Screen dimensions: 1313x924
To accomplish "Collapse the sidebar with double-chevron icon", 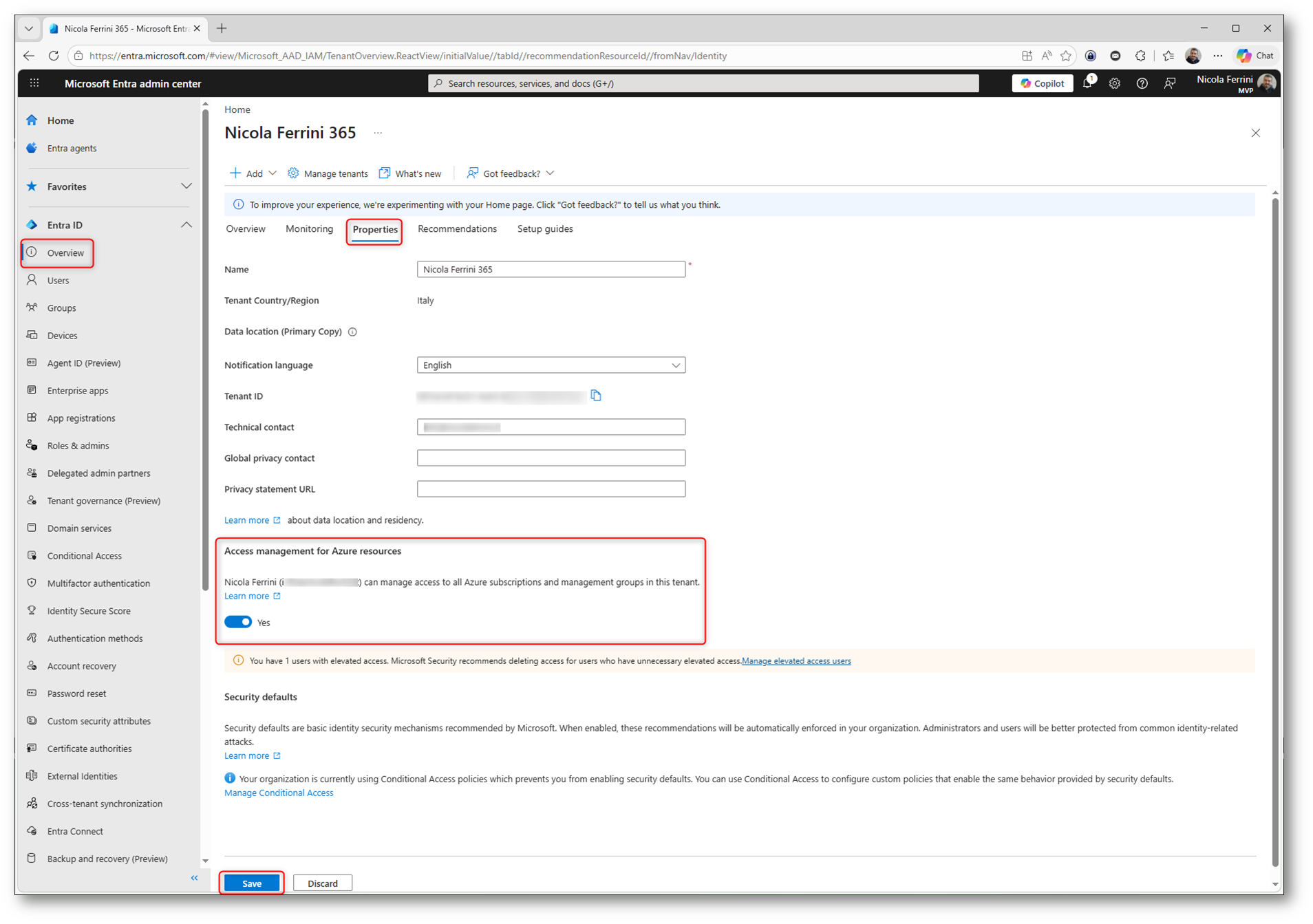I will tap(194, 878).
